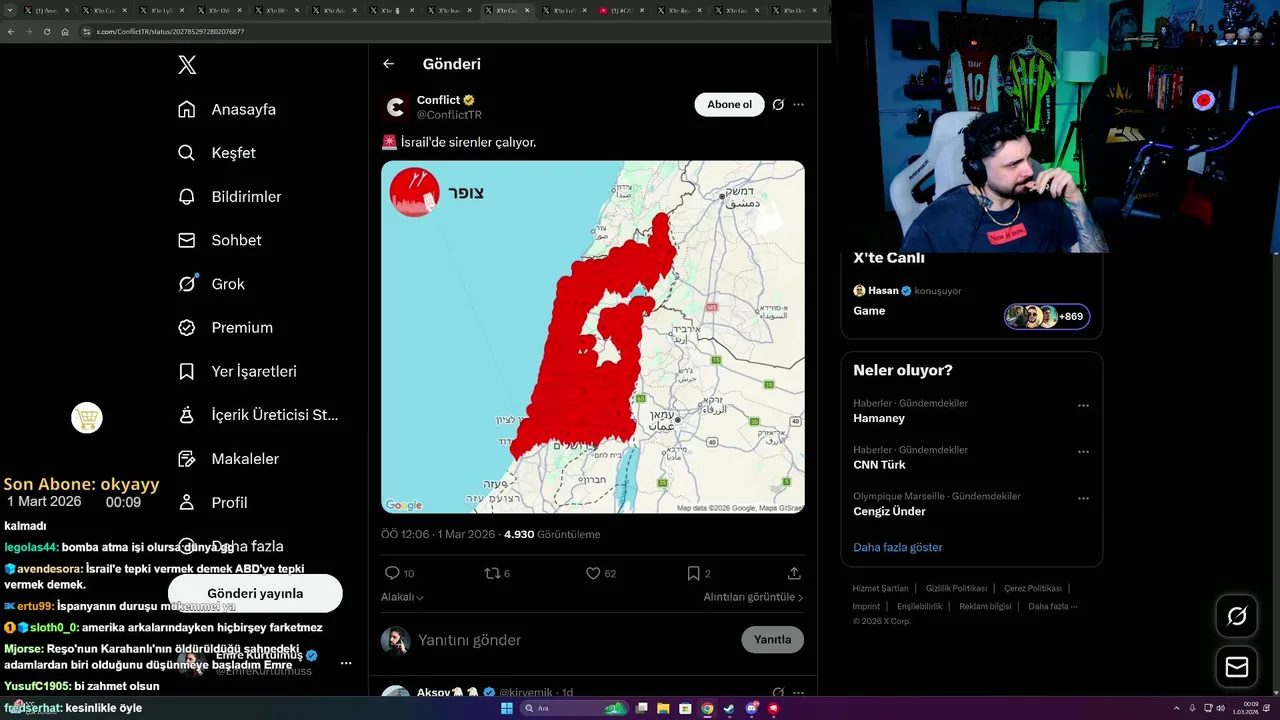The width and height of the screenshot is (1280, 720).
Task: Click the Gönderi yayınla button
Action: coord(255,593)
